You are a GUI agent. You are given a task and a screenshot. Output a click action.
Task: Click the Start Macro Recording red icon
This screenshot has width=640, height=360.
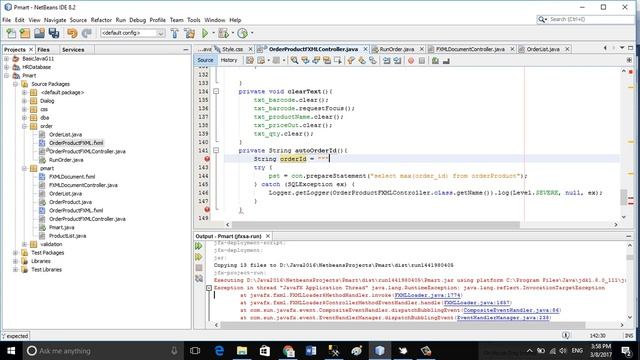411,60
